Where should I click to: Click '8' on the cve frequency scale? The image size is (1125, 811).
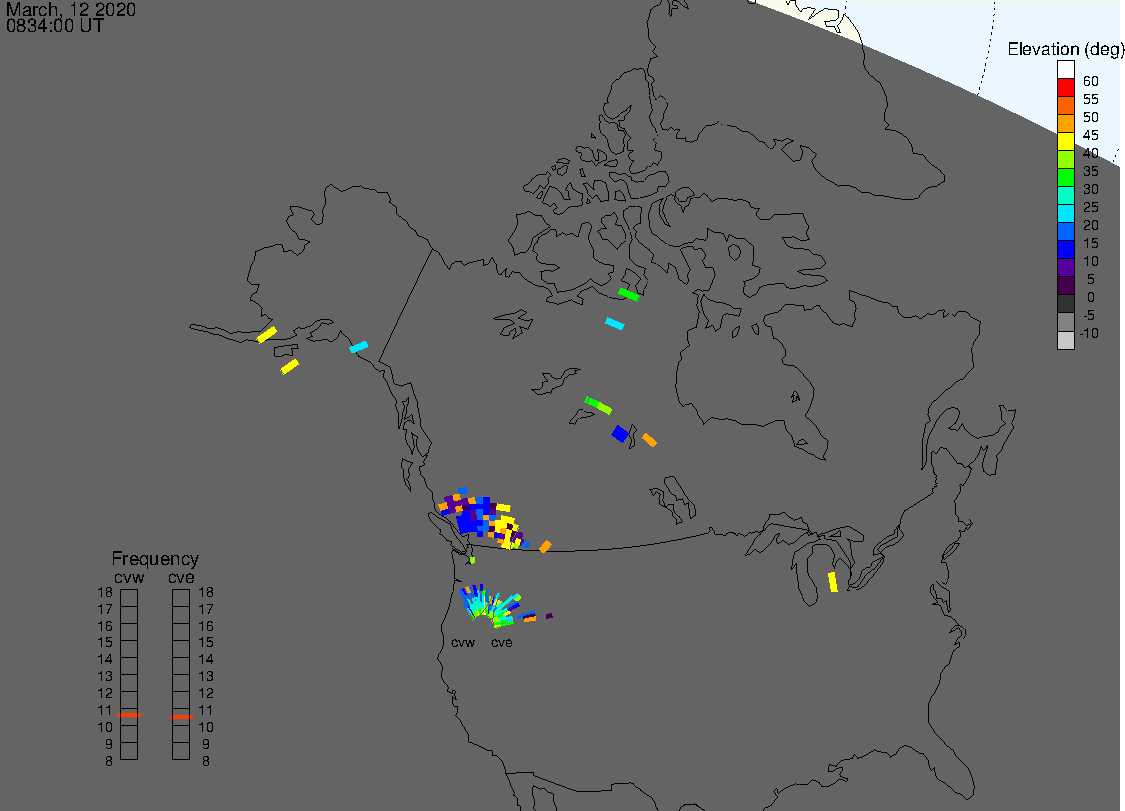pos(206,761)
